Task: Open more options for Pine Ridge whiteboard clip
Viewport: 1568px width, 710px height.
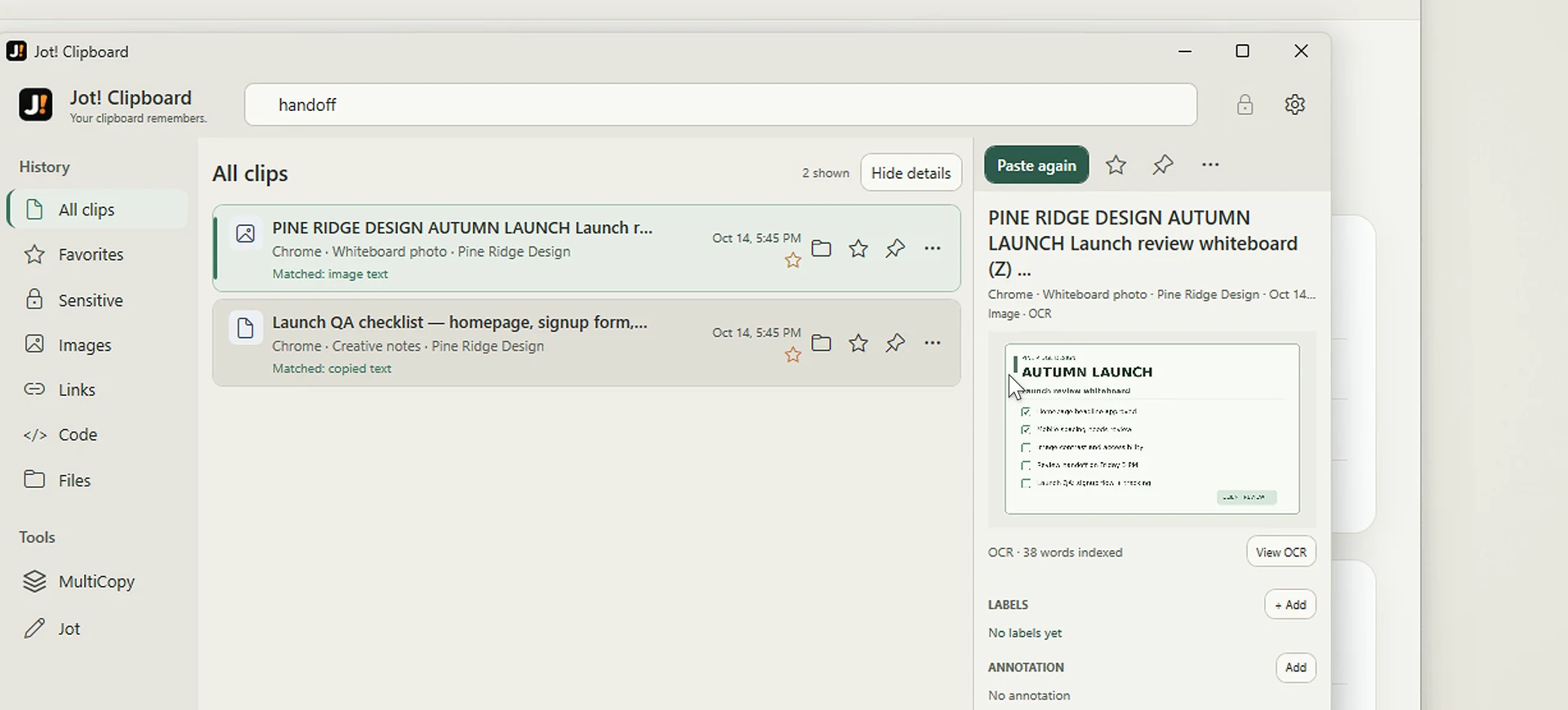Action: 933,248
